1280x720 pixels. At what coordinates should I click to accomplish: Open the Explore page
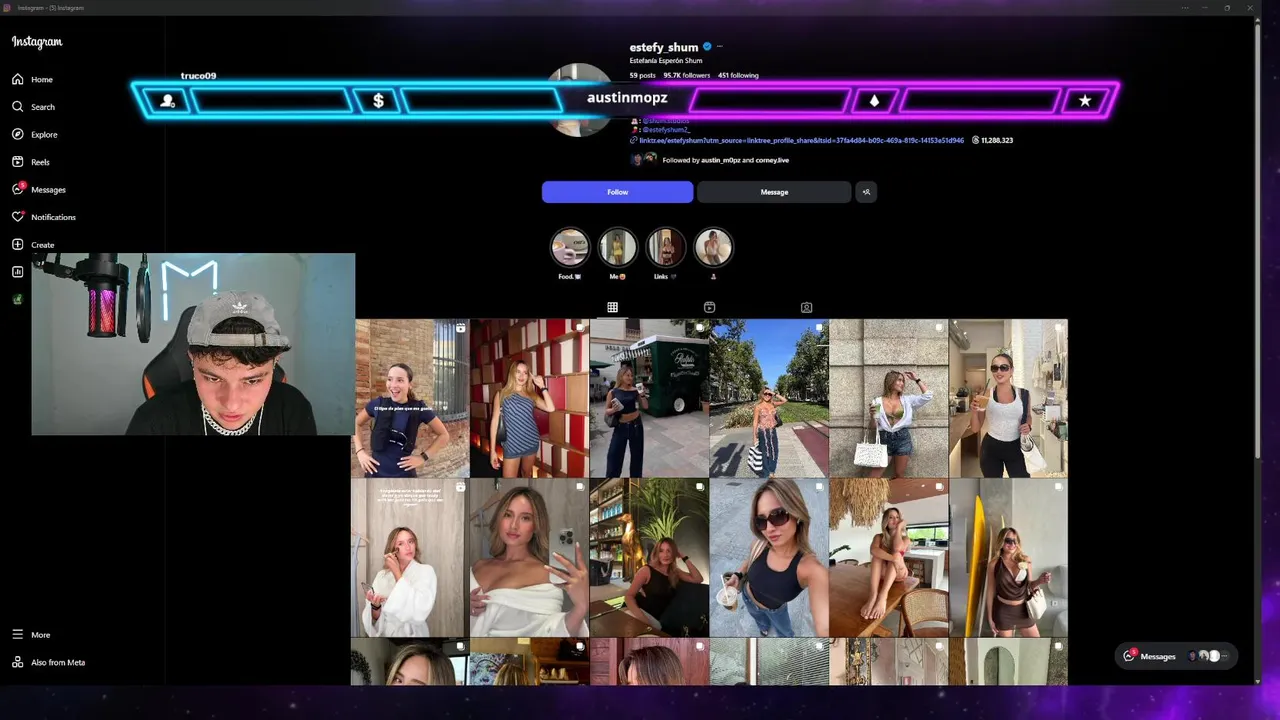34,134
